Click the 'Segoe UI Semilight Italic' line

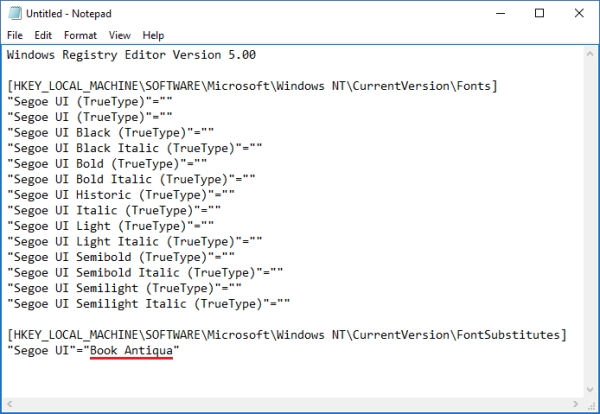(148, 304)
